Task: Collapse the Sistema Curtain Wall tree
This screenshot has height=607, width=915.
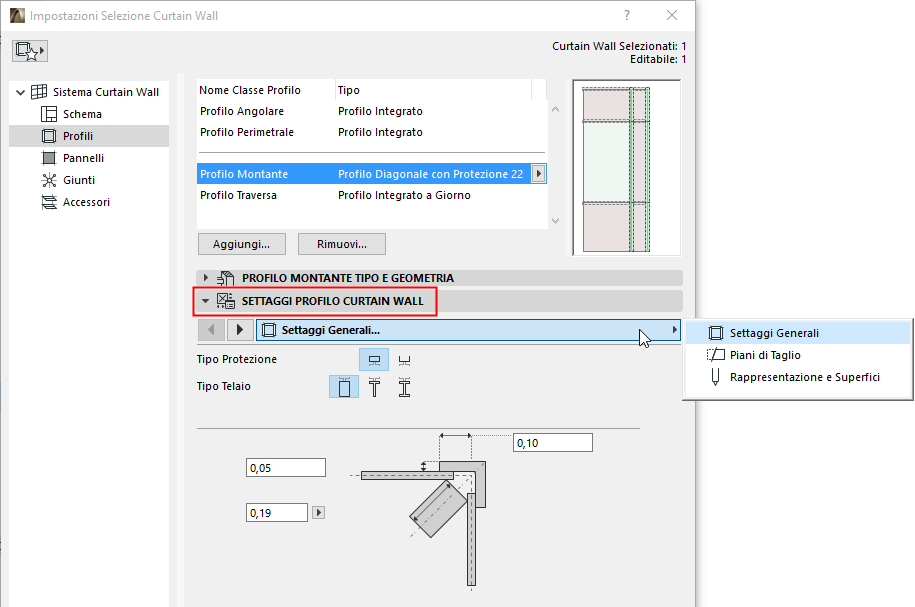Action: 22,91
